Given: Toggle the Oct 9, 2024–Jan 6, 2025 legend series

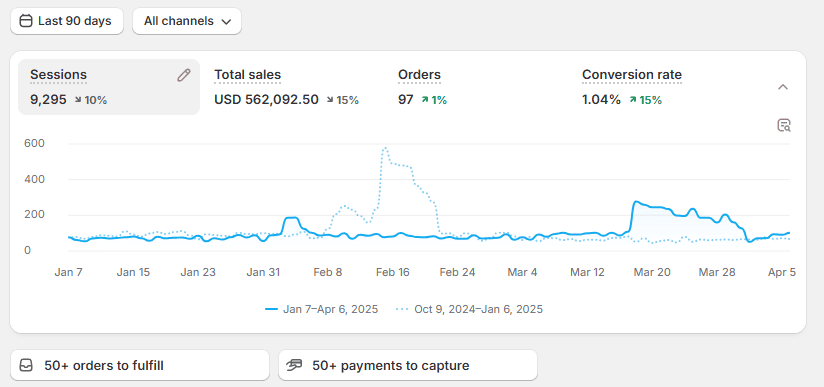Looking at the screenshot, I should [469, 309].
